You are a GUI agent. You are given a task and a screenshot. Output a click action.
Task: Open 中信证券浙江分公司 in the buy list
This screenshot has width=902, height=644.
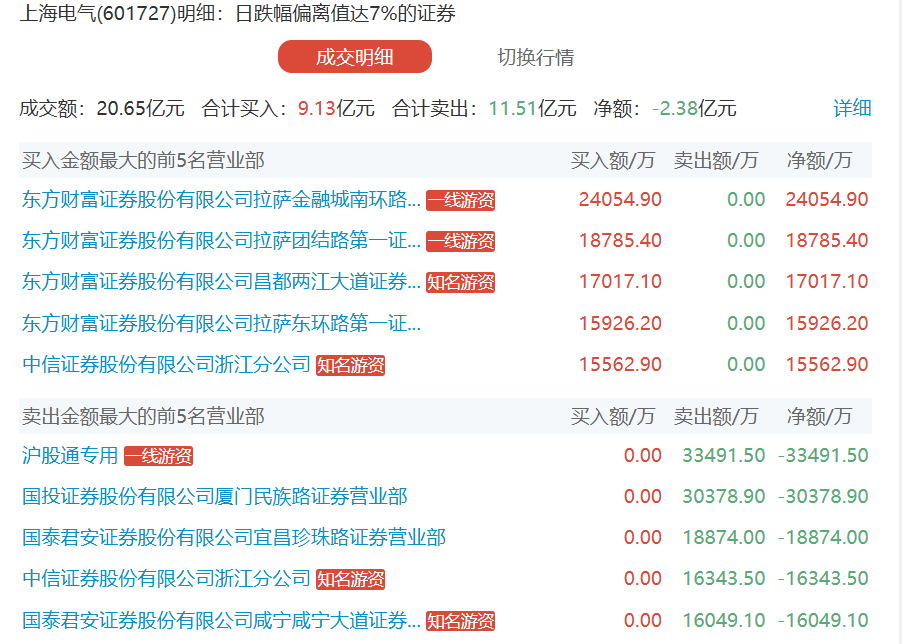(166, 365)
